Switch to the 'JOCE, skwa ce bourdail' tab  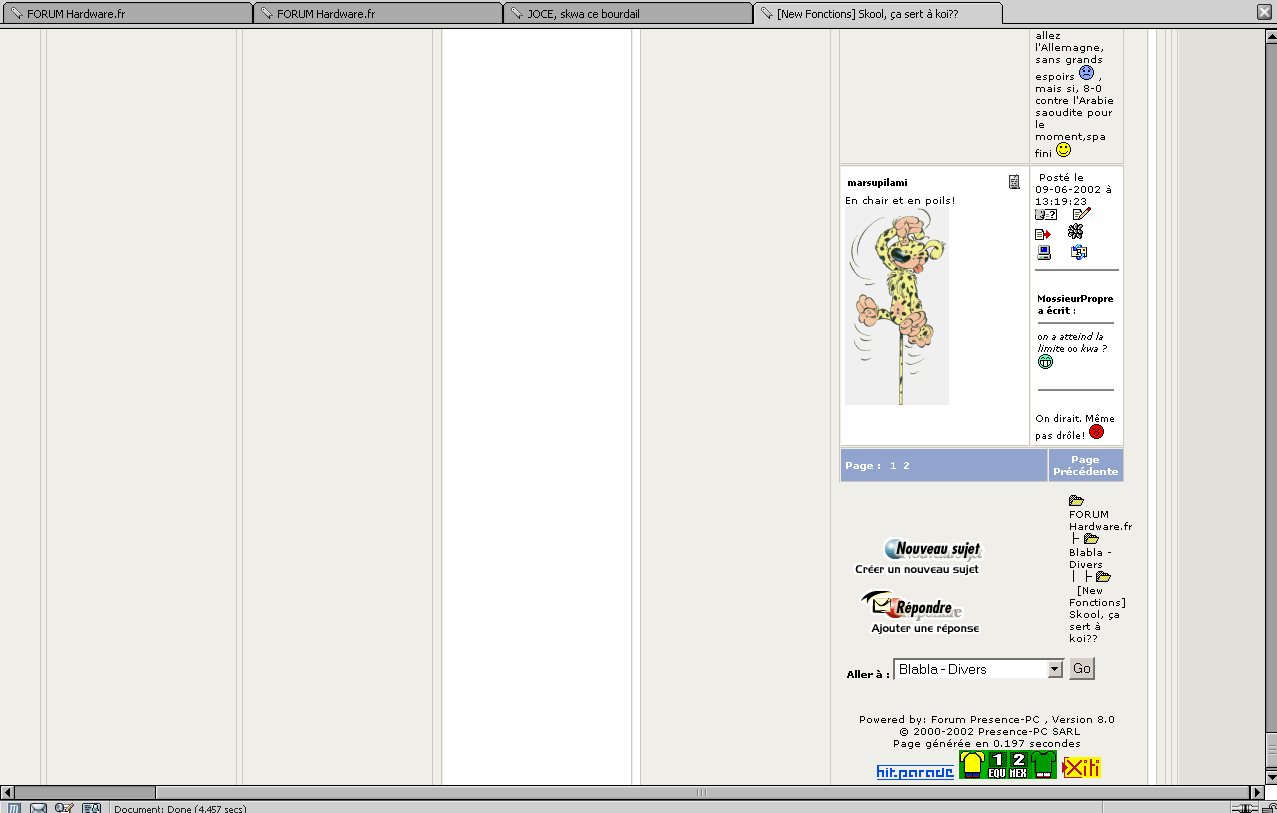pos(627,13)
